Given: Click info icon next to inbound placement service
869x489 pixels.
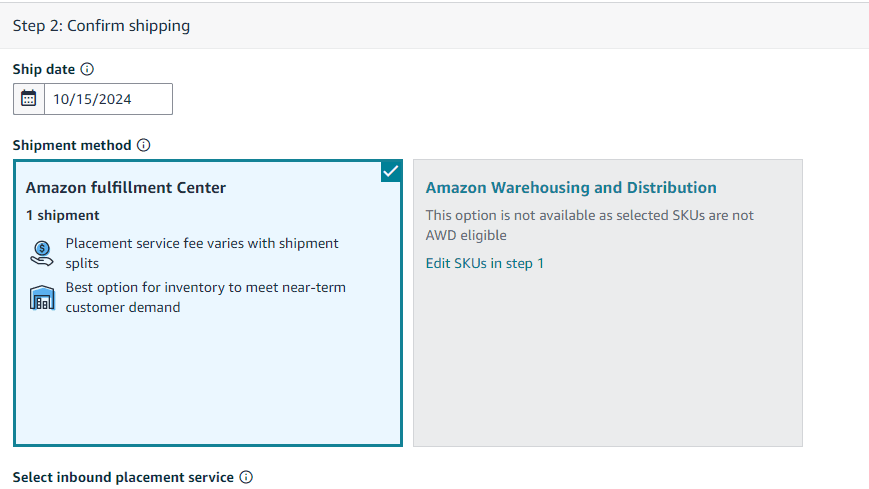Looking at the screenshot, I should [x=246, y=477].
